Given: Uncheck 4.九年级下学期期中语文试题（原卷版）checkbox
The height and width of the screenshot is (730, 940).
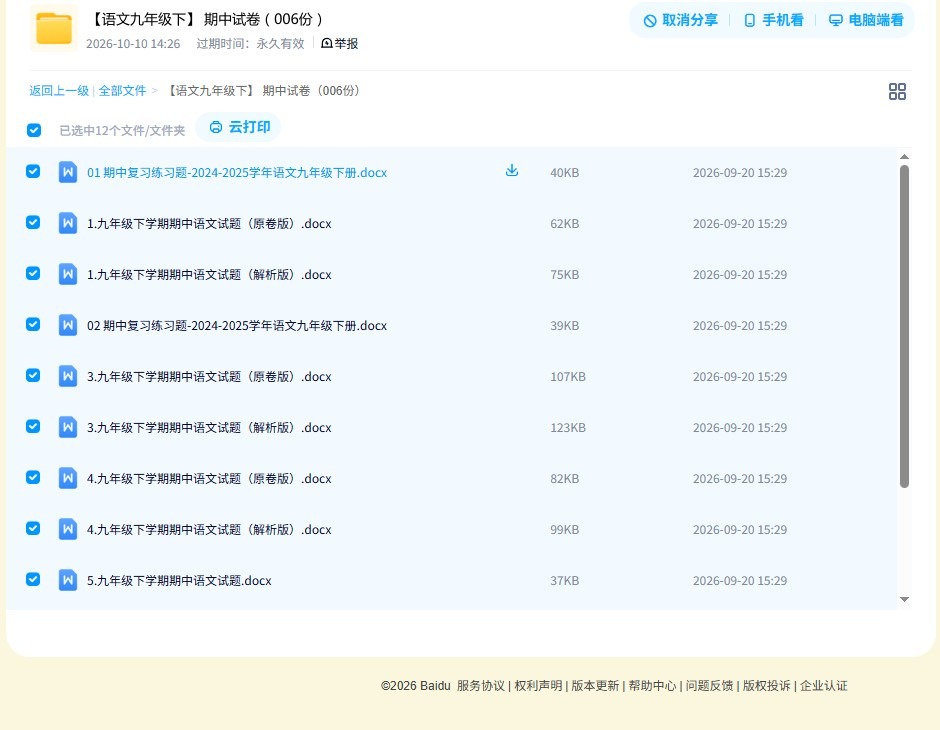Looking at the screenshot, I should click(33, 477).
